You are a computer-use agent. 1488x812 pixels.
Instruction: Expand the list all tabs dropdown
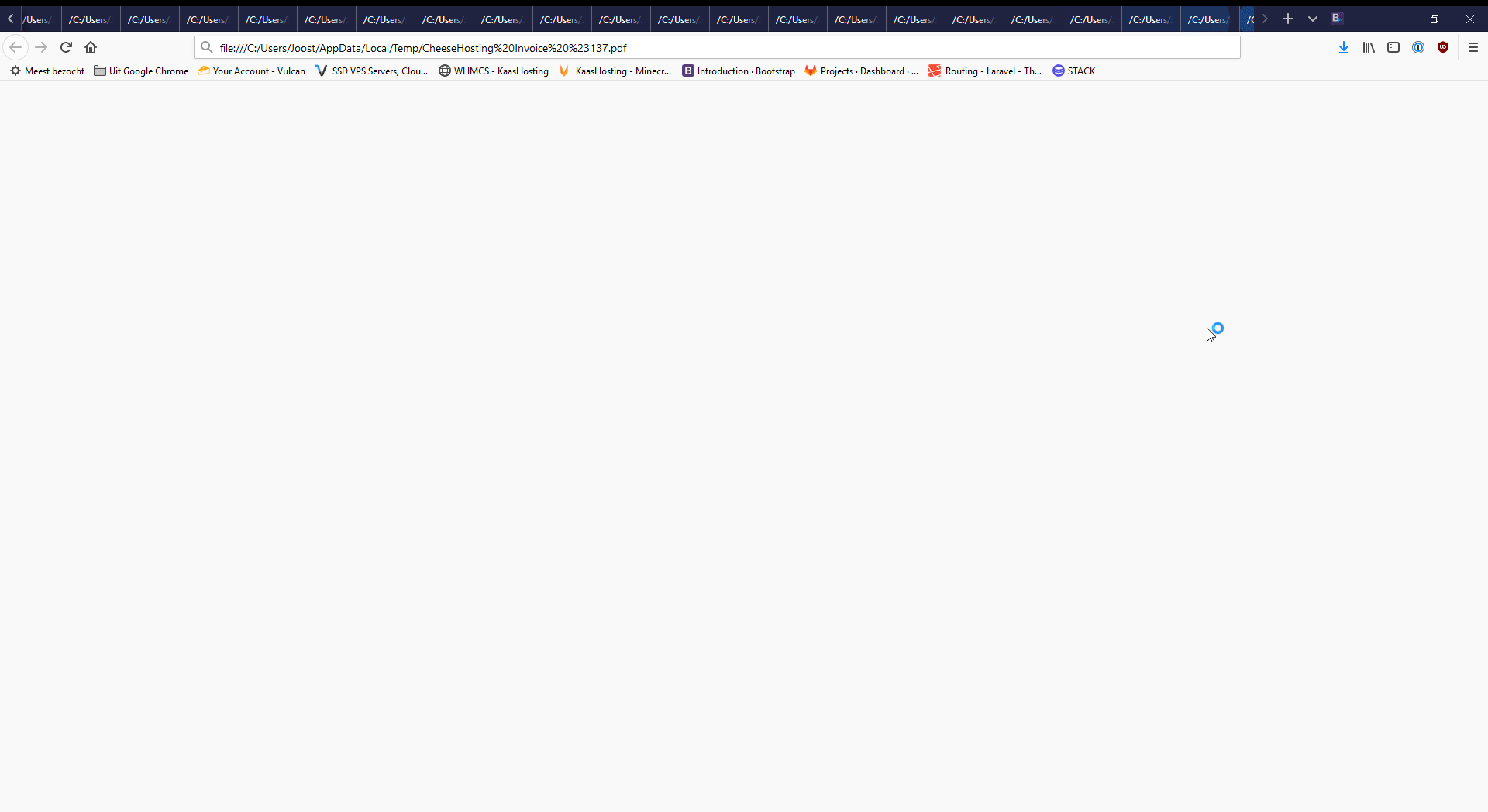pos(1312,19)
